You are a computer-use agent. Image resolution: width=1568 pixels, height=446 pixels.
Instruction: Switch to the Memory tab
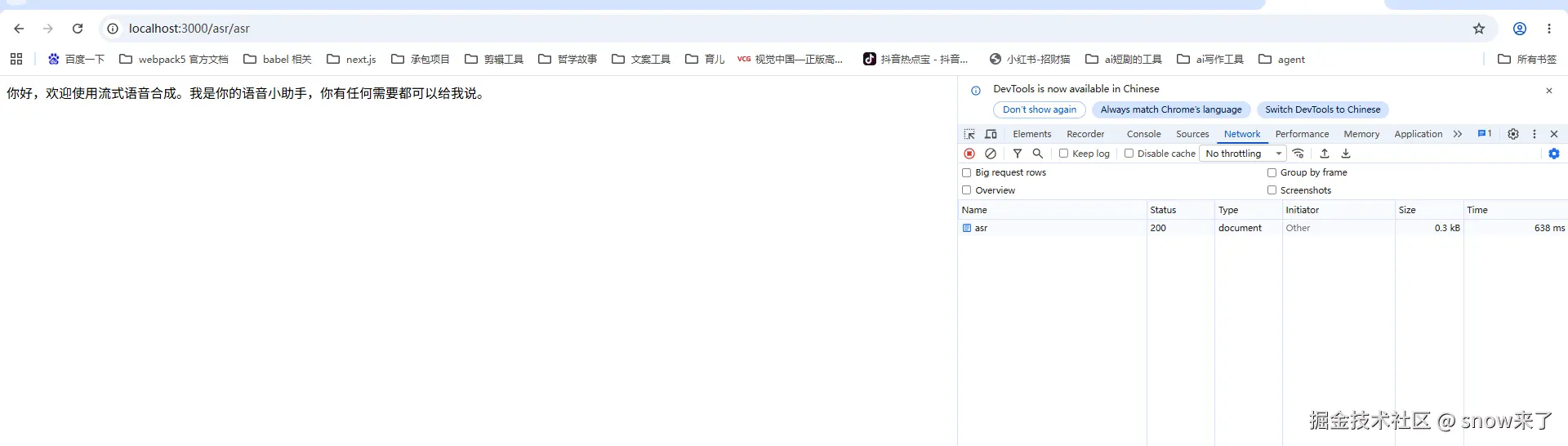point(1361,134)
